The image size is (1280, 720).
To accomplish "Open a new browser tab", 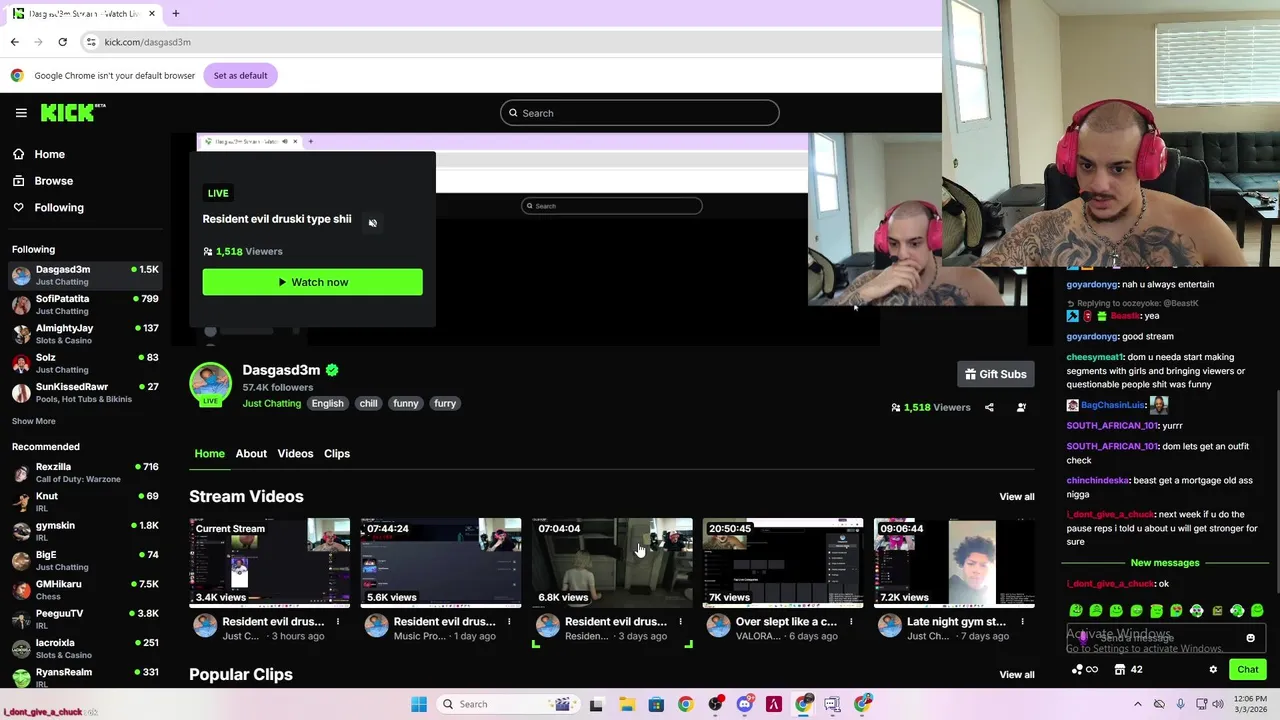I will click(x=175, y=14).
